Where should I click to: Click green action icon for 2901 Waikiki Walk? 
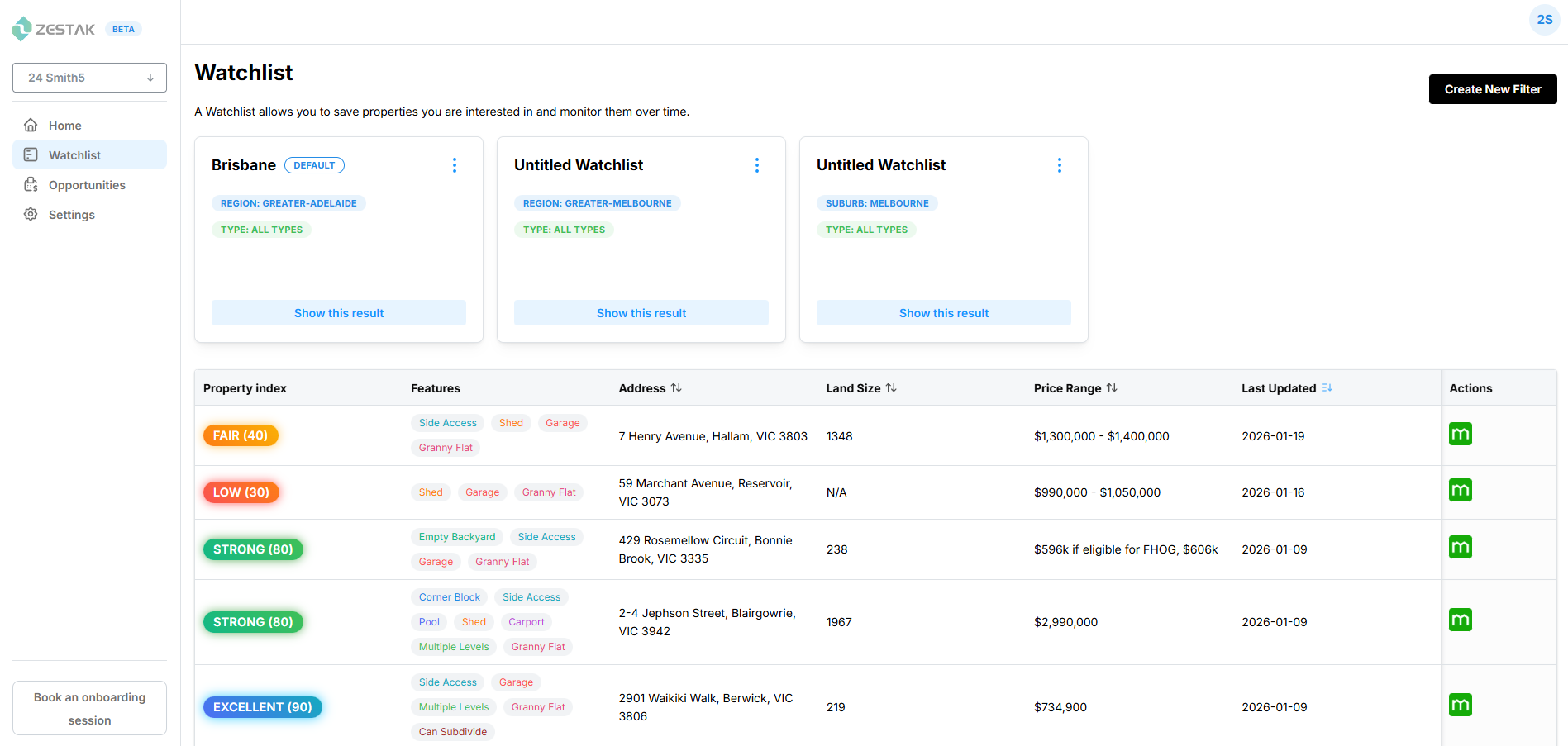click(x=1460, y=706)
